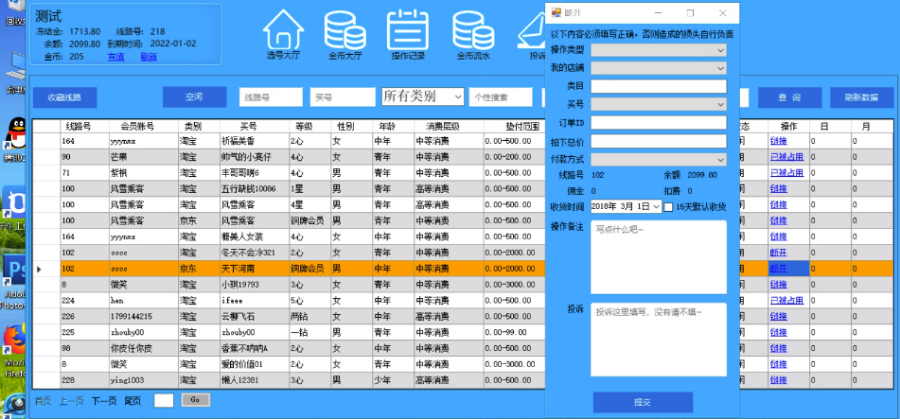Click the 刷新数据 button
This screenshot has height=419, width=900.
click(862, 97)
